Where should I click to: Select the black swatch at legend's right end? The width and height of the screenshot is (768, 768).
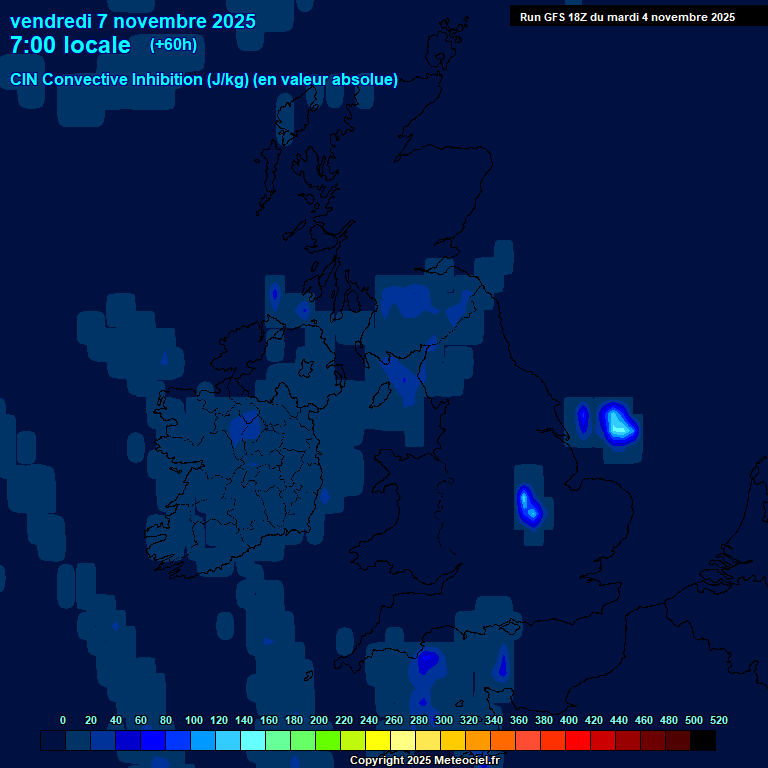tap(703, 741)
